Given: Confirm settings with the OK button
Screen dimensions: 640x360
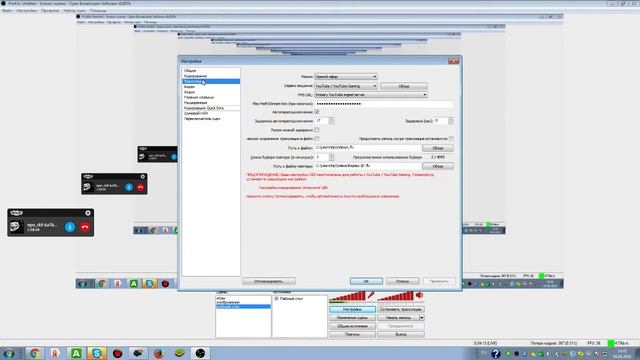Looking at the screenshot, I should 366,281.
